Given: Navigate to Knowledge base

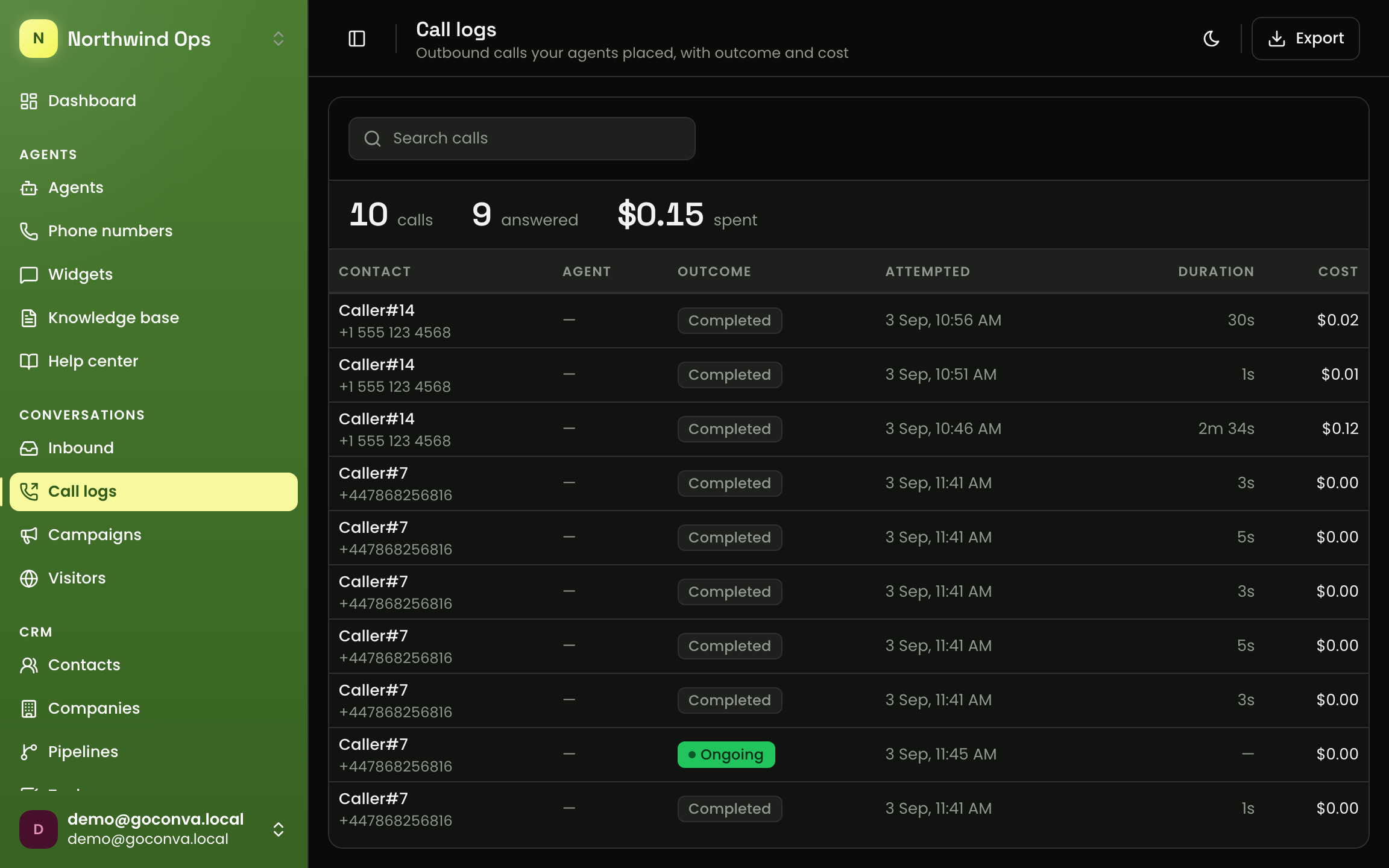Looking at the screenshot, I should [x=154, y=318].
